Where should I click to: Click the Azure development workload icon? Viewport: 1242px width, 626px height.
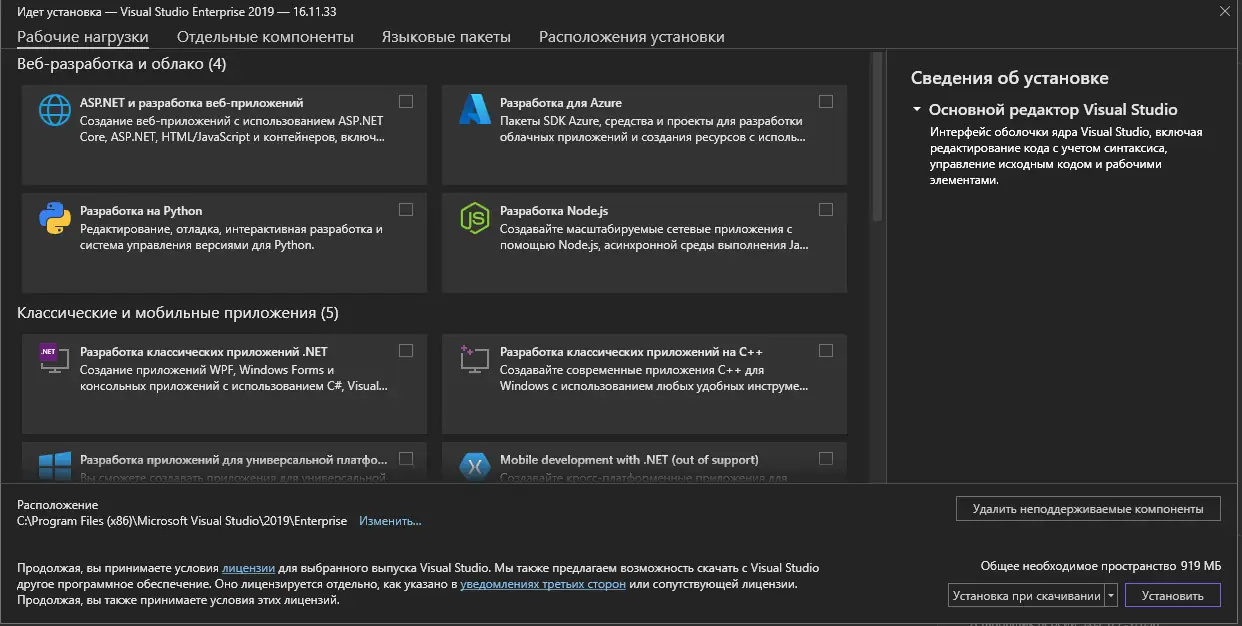(473, 110)
